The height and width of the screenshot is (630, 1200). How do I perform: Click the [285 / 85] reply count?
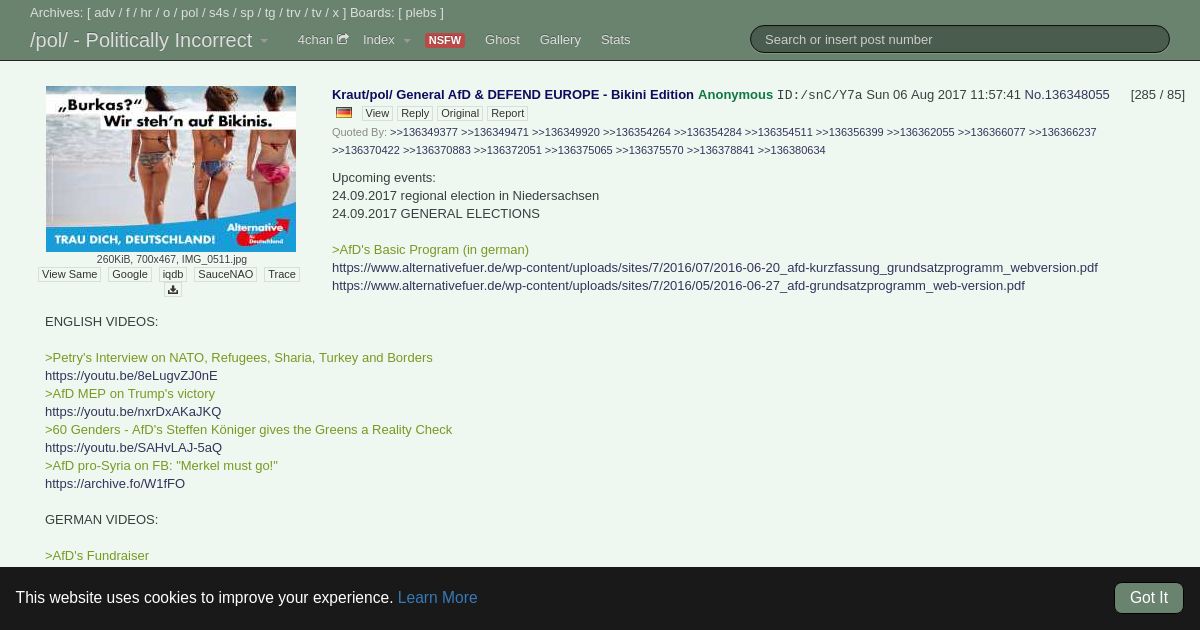[1157, 95]
